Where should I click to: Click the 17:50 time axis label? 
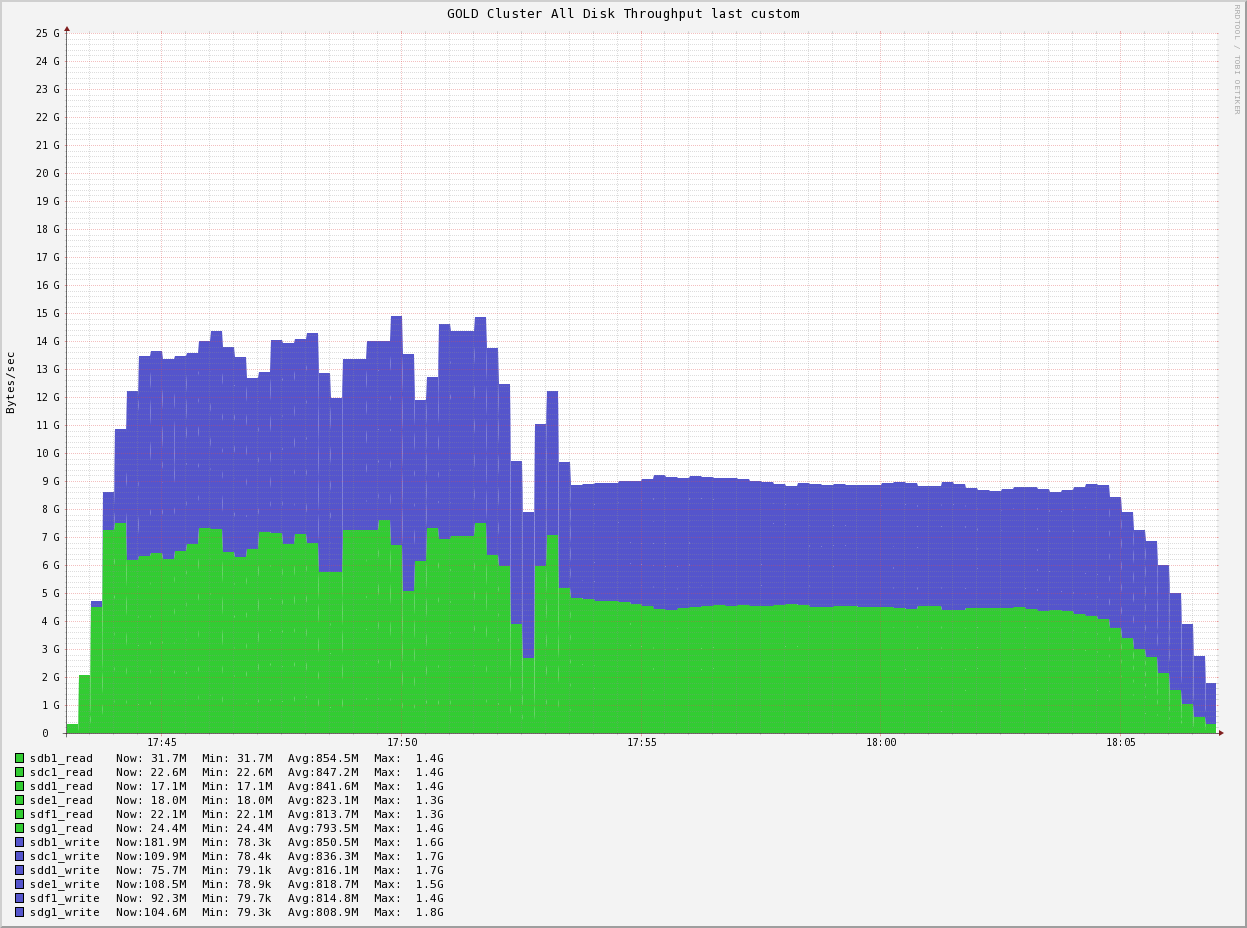pos(402,742)
